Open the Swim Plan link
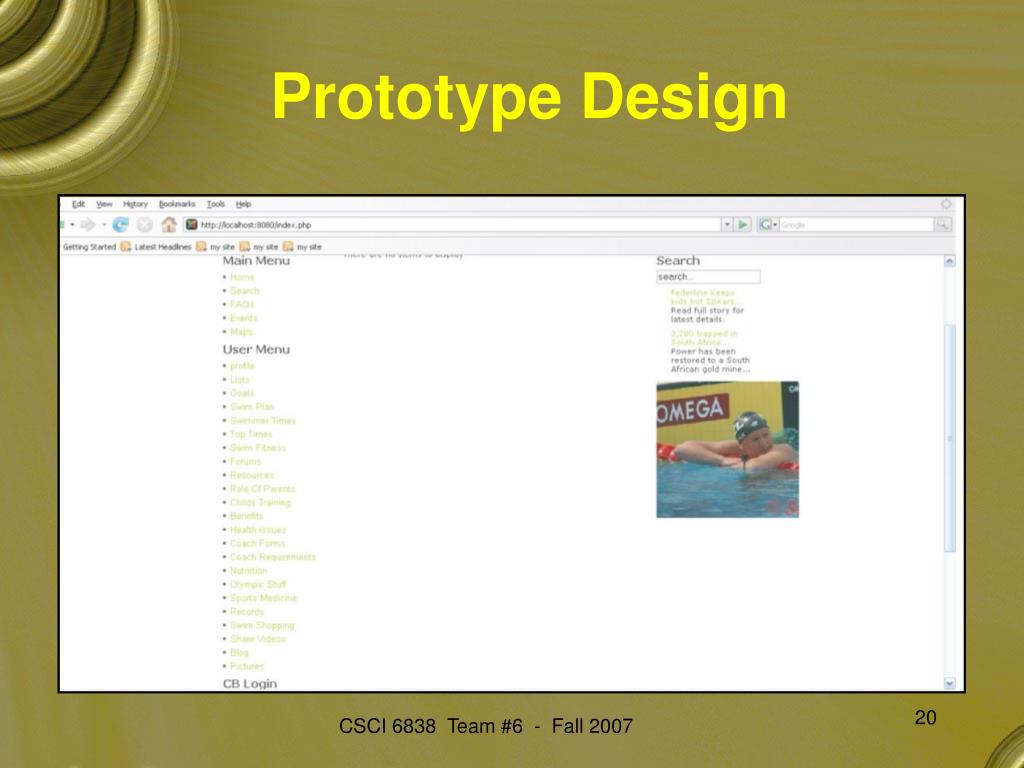 252,407
